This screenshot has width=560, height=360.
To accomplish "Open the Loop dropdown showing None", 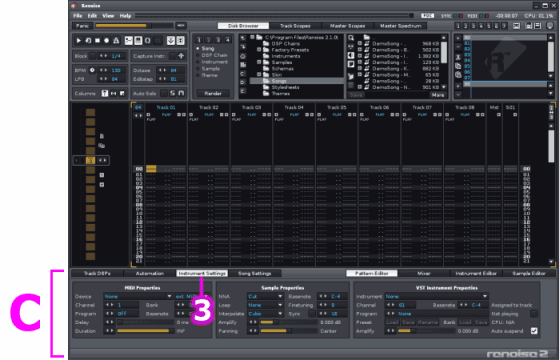I will pyautogui.click(x=266, y=305).
